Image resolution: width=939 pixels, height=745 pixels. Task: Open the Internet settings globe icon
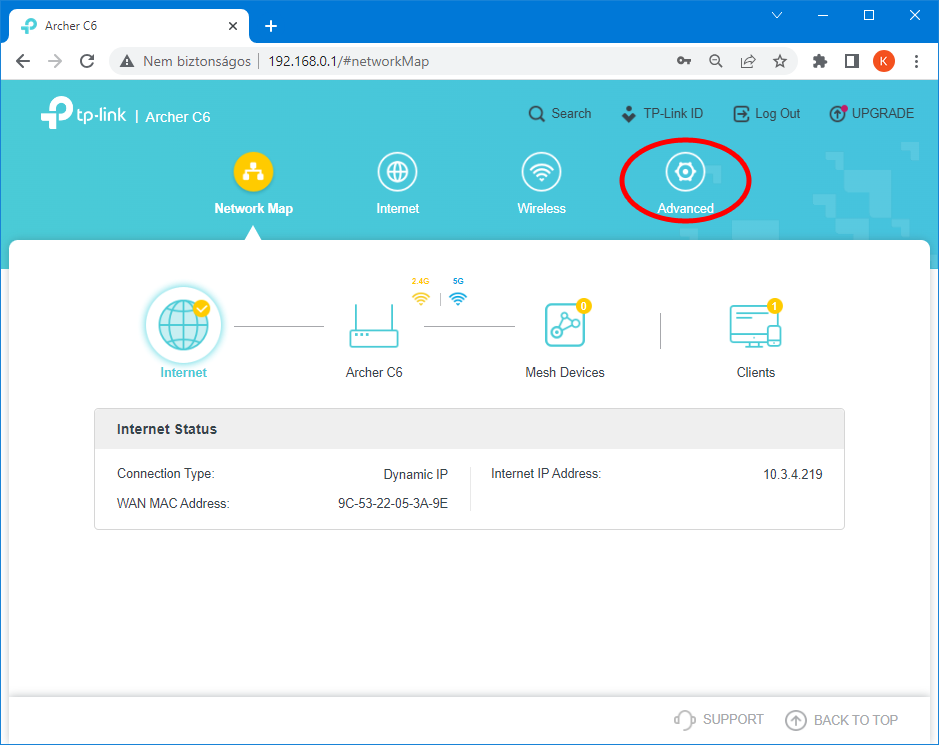pos(398,172)
